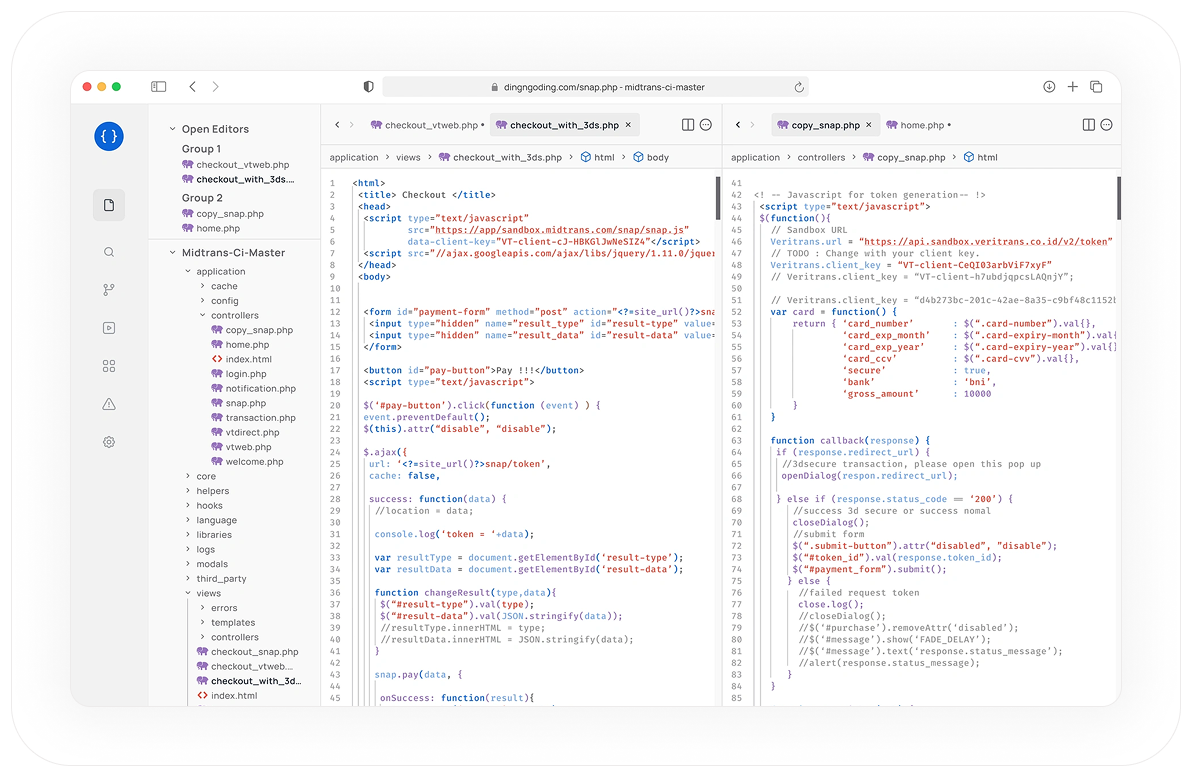Add a new browser tab
Image resolution: width=1192 pixels, height=777 pixels.
point(1073,87)
